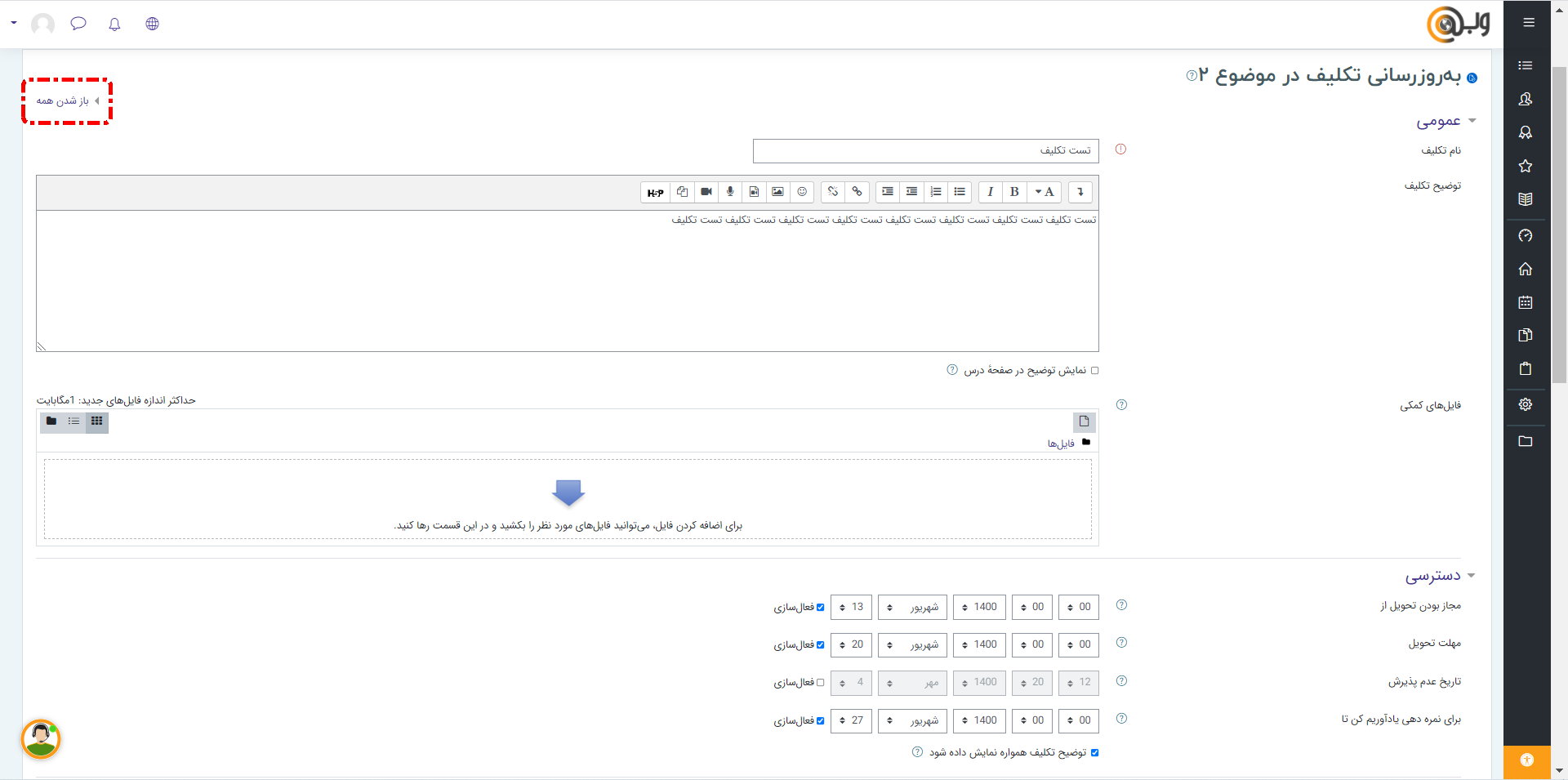Insert an image using the editor toolbar
This screenshot has height=780, width=1568.
click(777, 192)
